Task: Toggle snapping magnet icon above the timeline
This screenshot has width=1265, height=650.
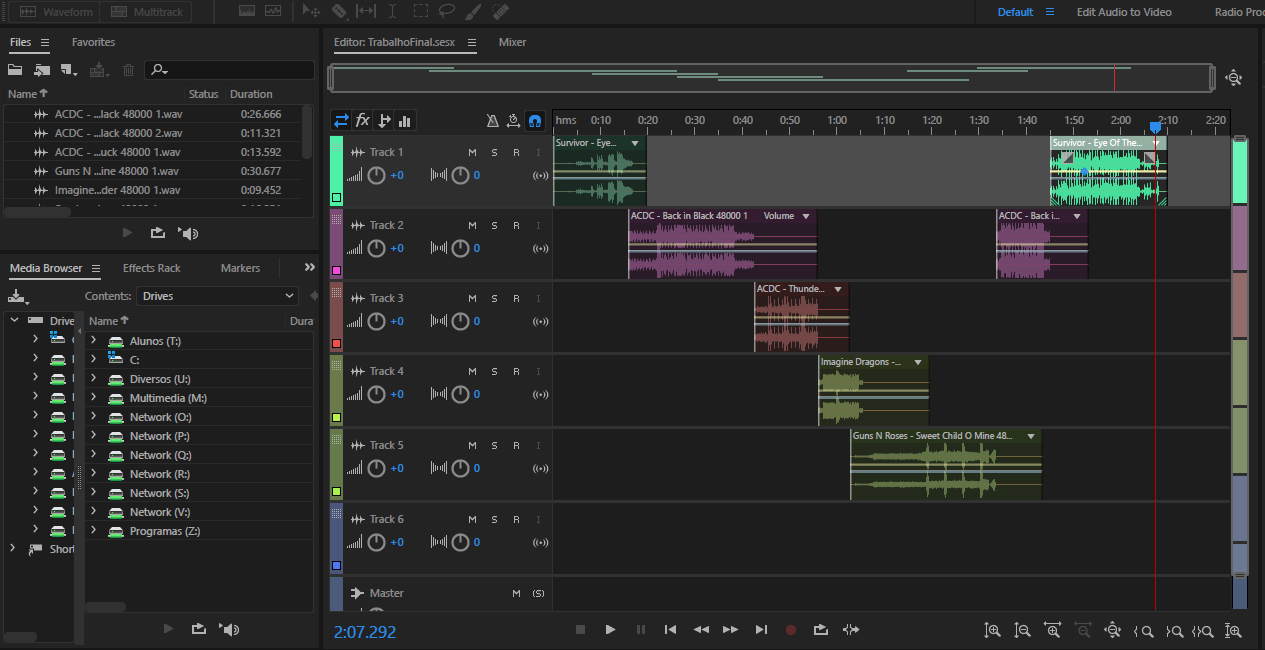Action: click(x=535, y=121)
